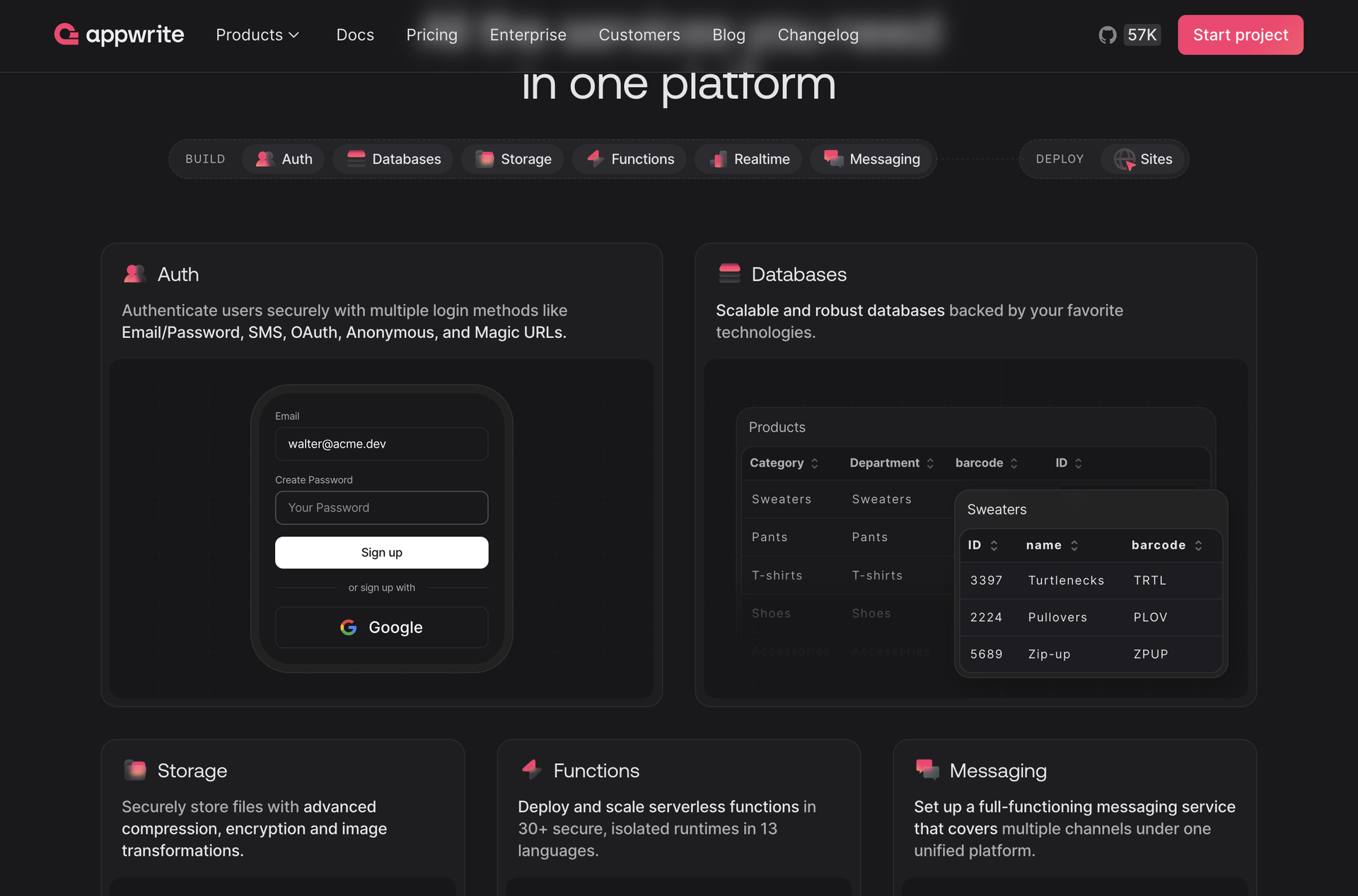Screen dimensions: 1358x896
Task: Select the Sites tab label
Action: pyautogui.click(x=1156, y=159)
